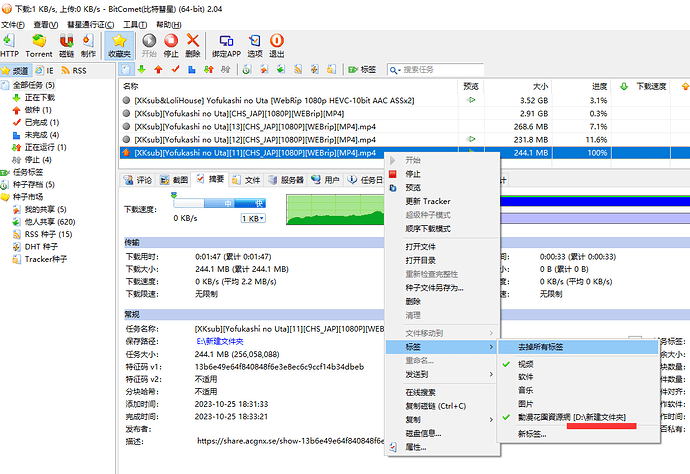This screenshot has width=690, height=474.
Task: Switch to the 评论 tab
Action: click(138, 180)
